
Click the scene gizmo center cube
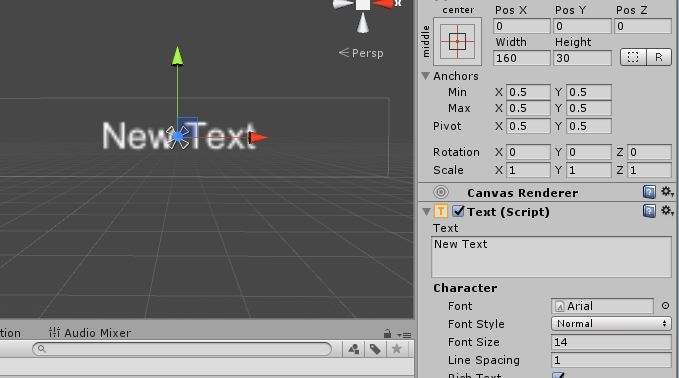[x=363, y=4]
